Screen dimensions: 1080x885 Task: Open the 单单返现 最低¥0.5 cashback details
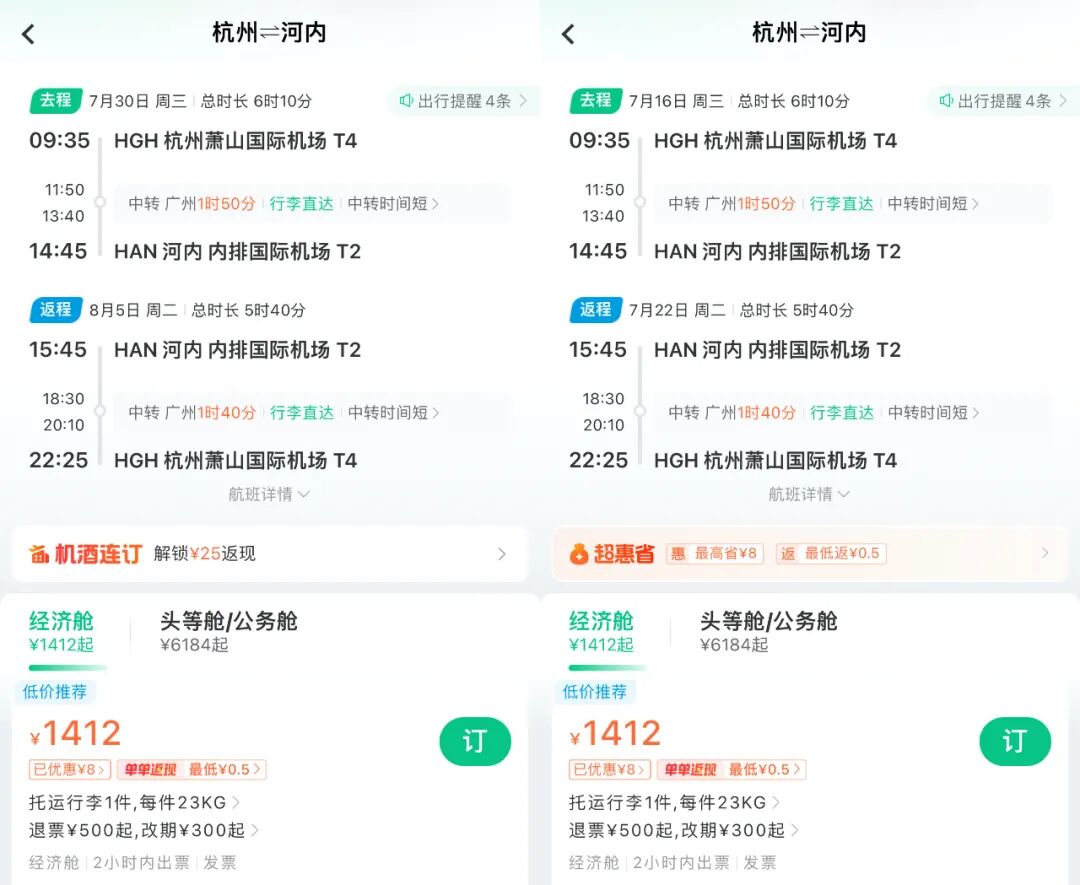(x=192, y=770)
